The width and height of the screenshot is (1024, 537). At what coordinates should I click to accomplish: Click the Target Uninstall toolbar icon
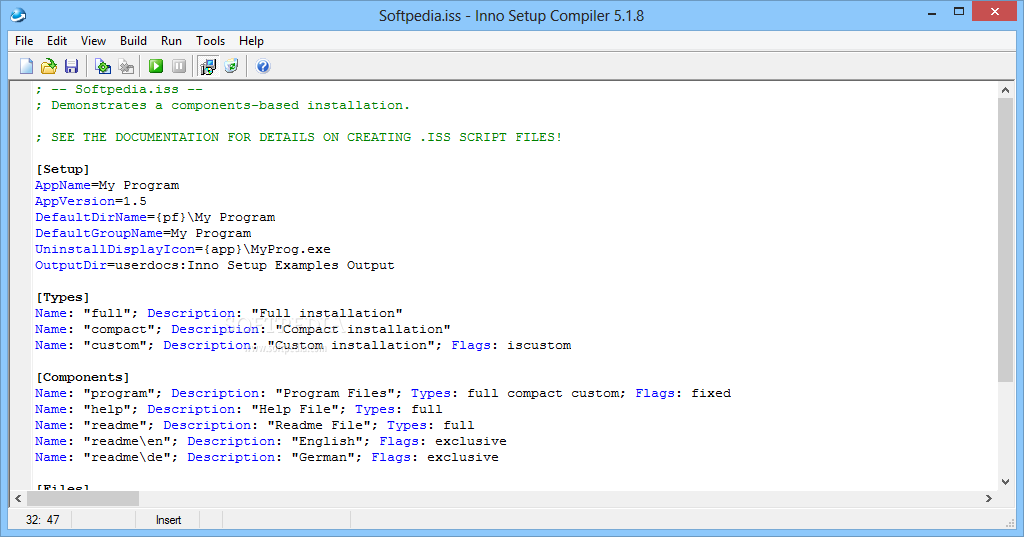(x=231, y=66)
